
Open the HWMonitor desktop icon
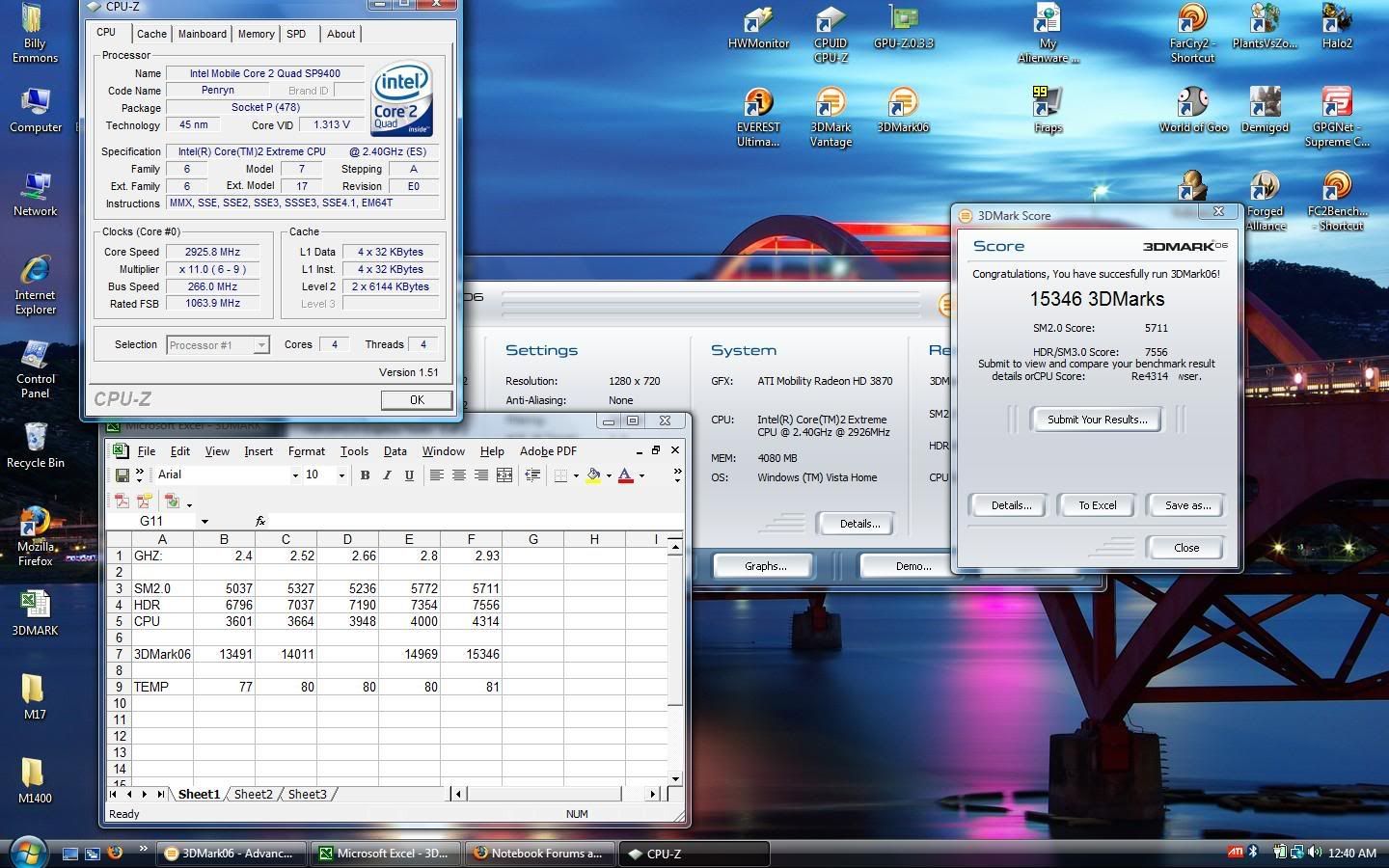pos(758,29)
